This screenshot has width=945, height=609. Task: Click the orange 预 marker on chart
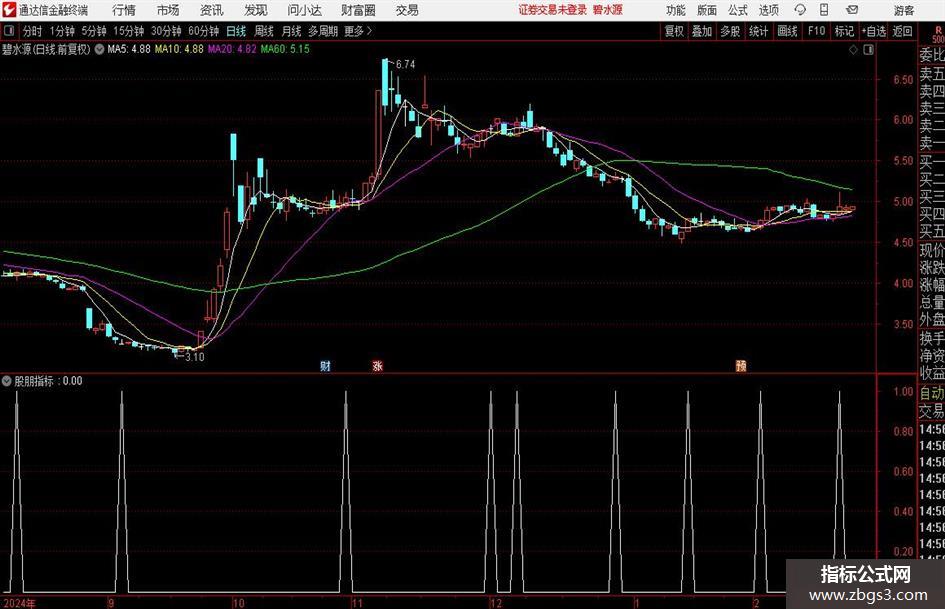pyautogui.click(x=741, y=366)
